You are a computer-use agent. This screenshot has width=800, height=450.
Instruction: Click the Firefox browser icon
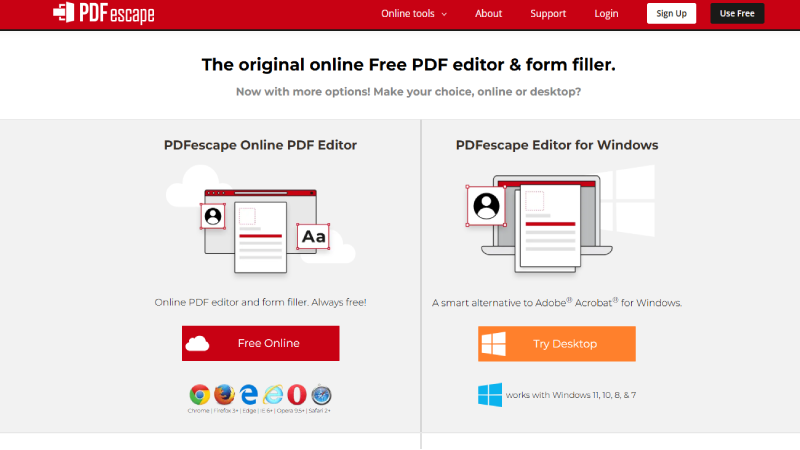tap(224, 395)
